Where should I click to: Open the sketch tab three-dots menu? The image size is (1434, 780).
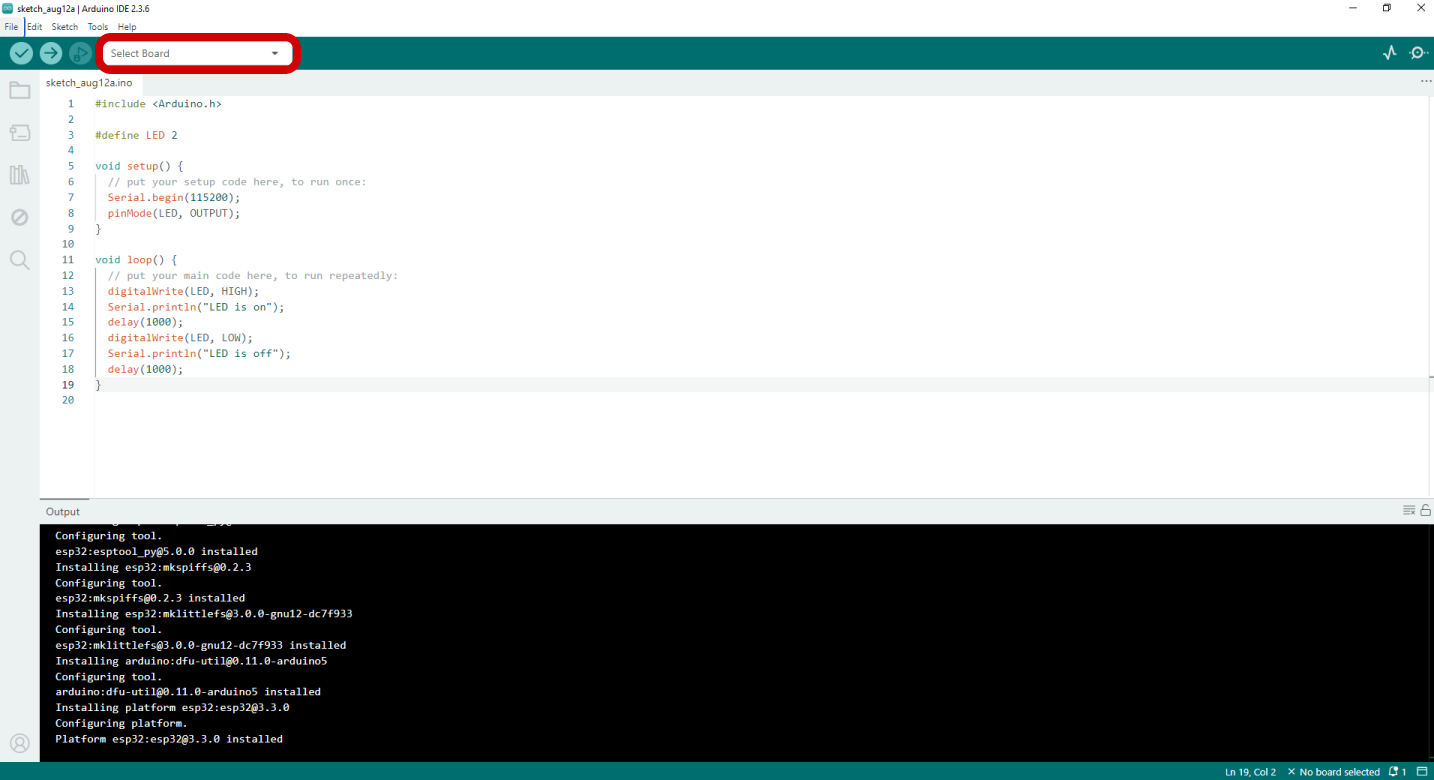tap(1425, 82)
